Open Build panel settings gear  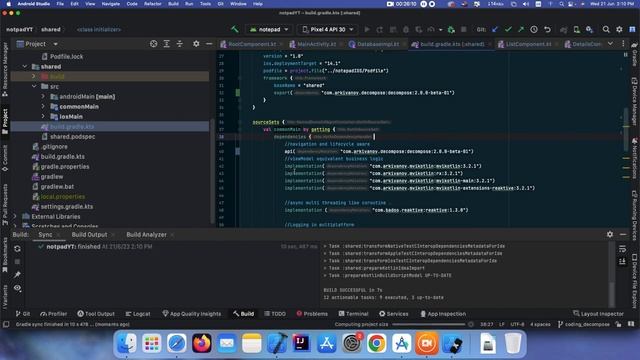[x=610, y=234]
